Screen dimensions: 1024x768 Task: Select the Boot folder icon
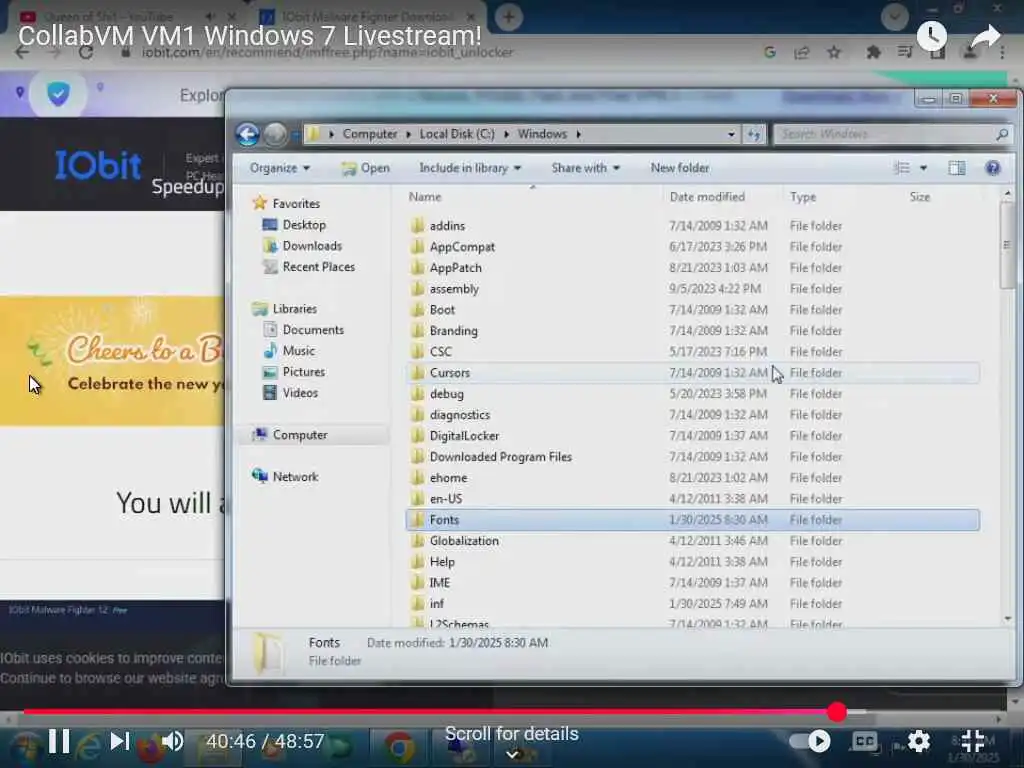(x=418, y=310)
